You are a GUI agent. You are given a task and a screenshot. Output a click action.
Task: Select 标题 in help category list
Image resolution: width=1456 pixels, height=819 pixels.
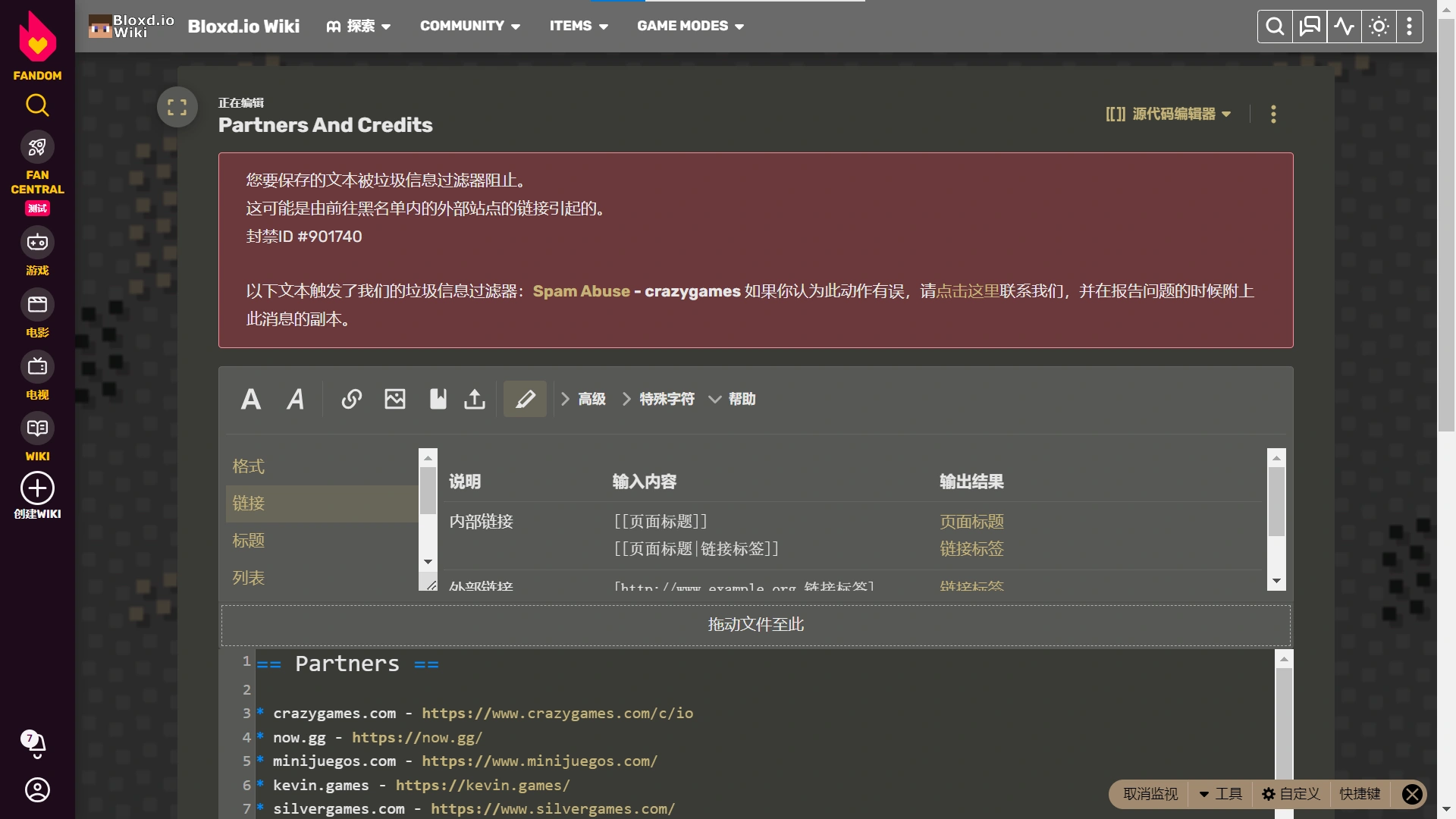point(248,541)
